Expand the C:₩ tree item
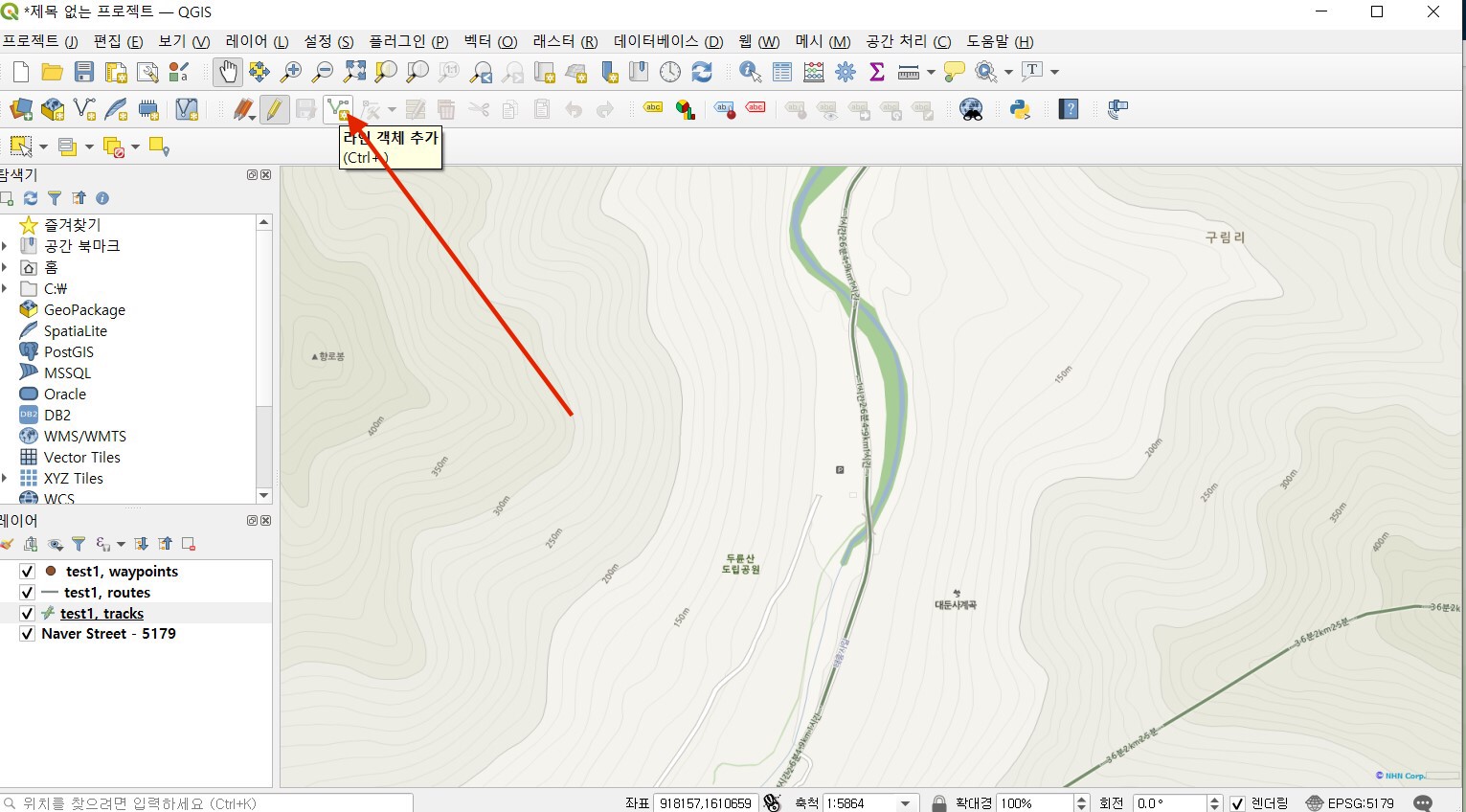Image resolution: width=1466 pixels, height=812 pixels. coord(5,288)
